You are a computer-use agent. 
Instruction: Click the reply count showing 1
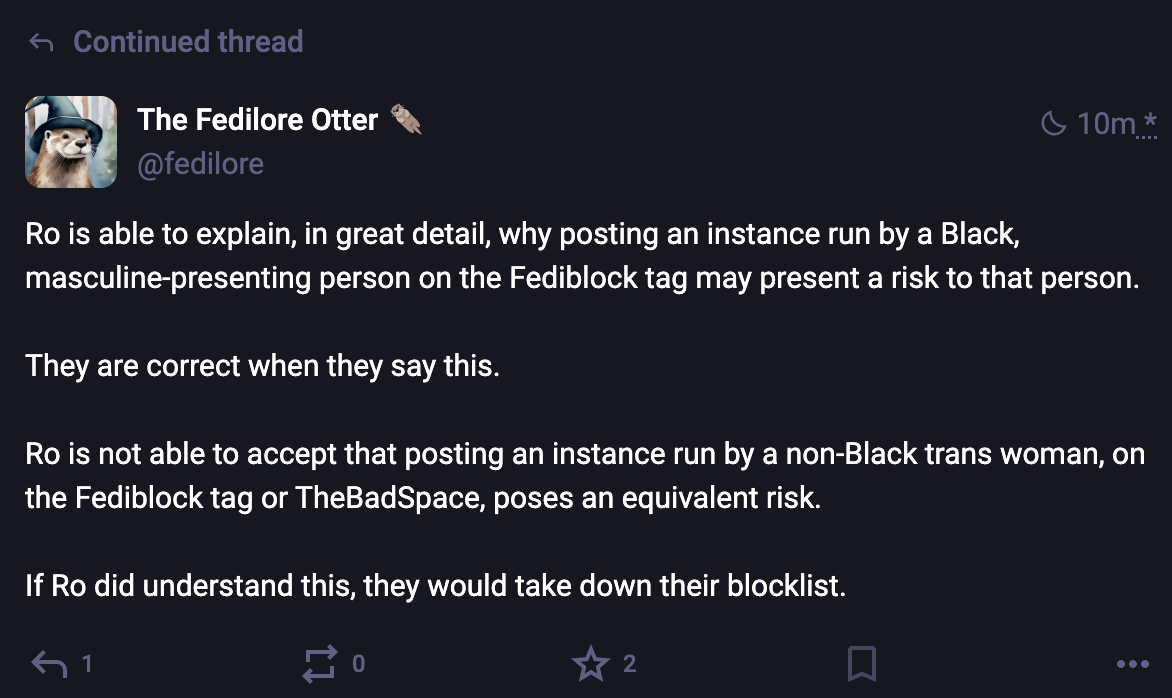click(x=87, y=663)
